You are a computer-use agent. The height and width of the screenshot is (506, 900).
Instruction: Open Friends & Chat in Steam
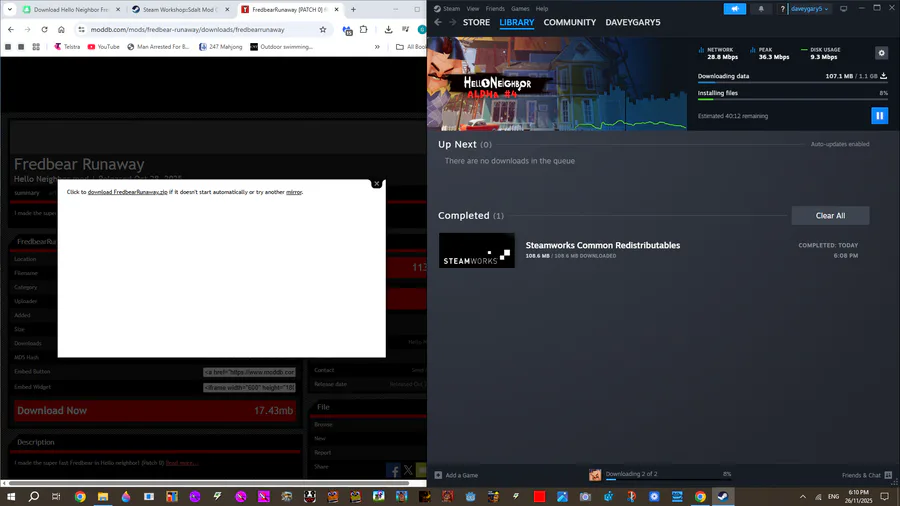[x=867, y=475]
